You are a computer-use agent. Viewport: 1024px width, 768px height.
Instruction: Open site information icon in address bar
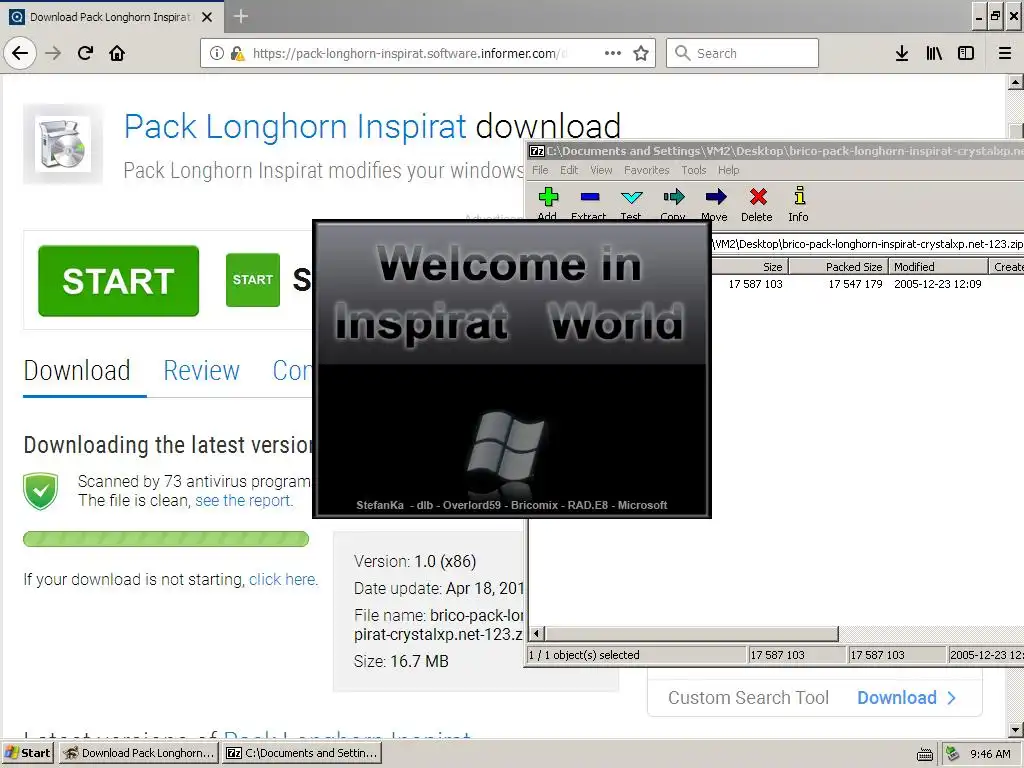(216, 53)
